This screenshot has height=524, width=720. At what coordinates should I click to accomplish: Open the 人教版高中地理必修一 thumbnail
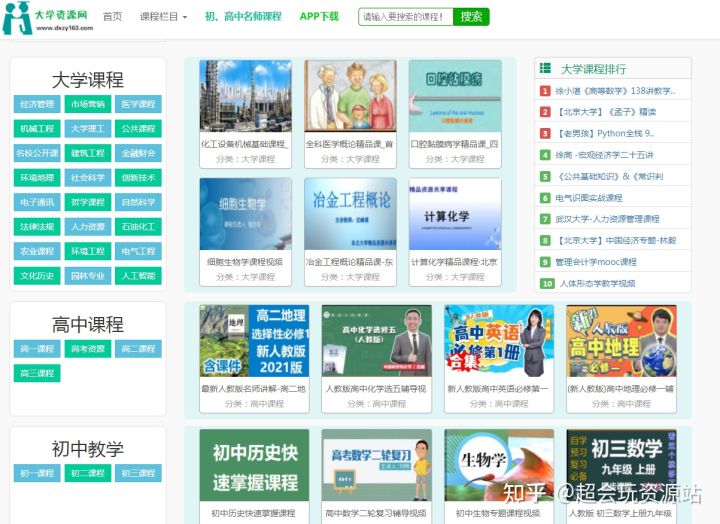tap(621, 341)
